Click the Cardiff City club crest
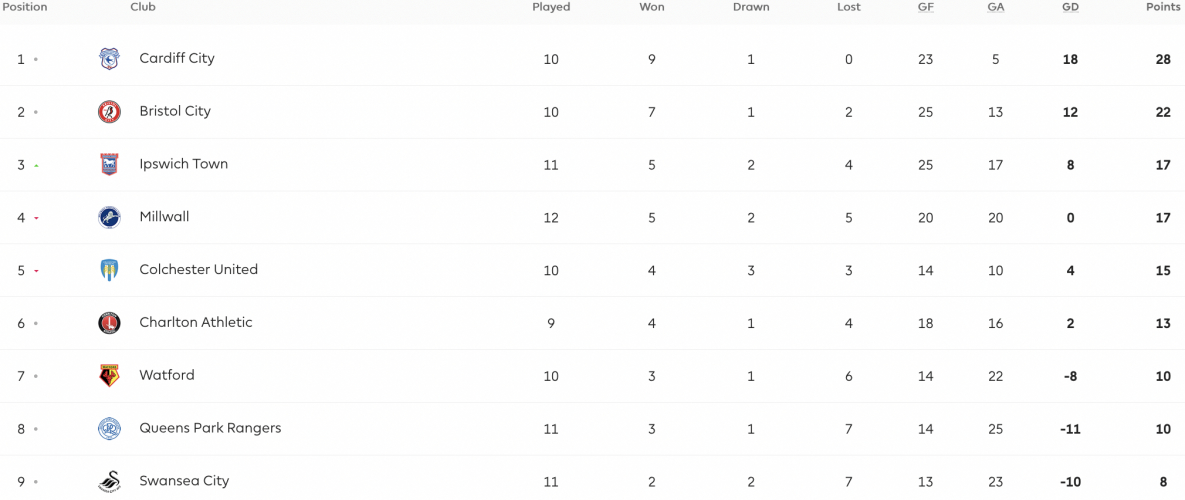 pyautogui.click(x=110, y=59)
